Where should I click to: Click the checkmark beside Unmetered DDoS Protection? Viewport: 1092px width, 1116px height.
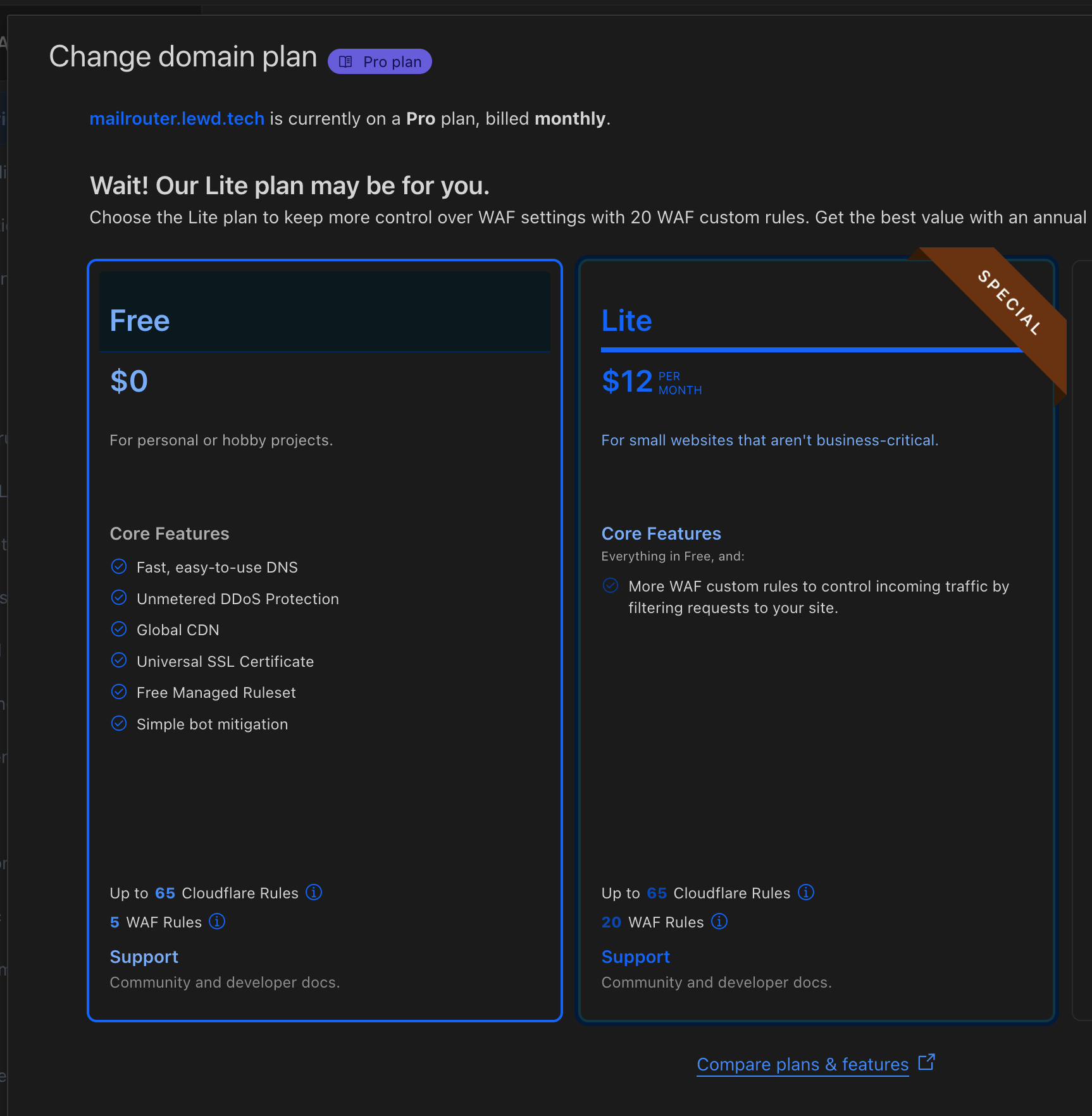[119, 597]
